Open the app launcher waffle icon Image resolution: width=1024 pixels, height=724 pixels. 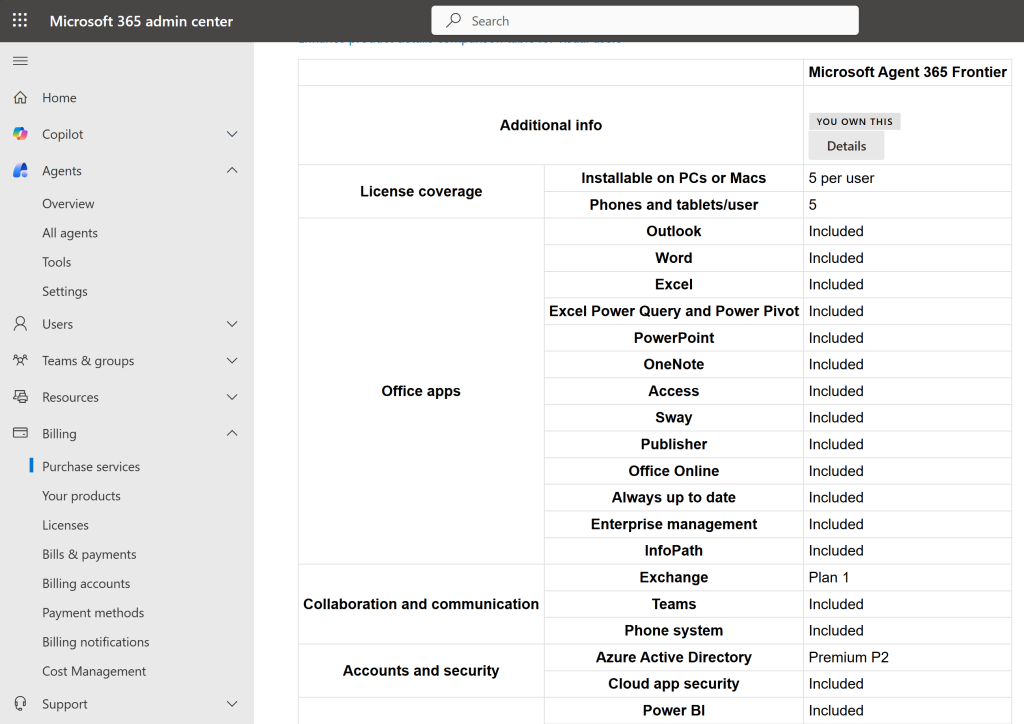pos(20,21)
